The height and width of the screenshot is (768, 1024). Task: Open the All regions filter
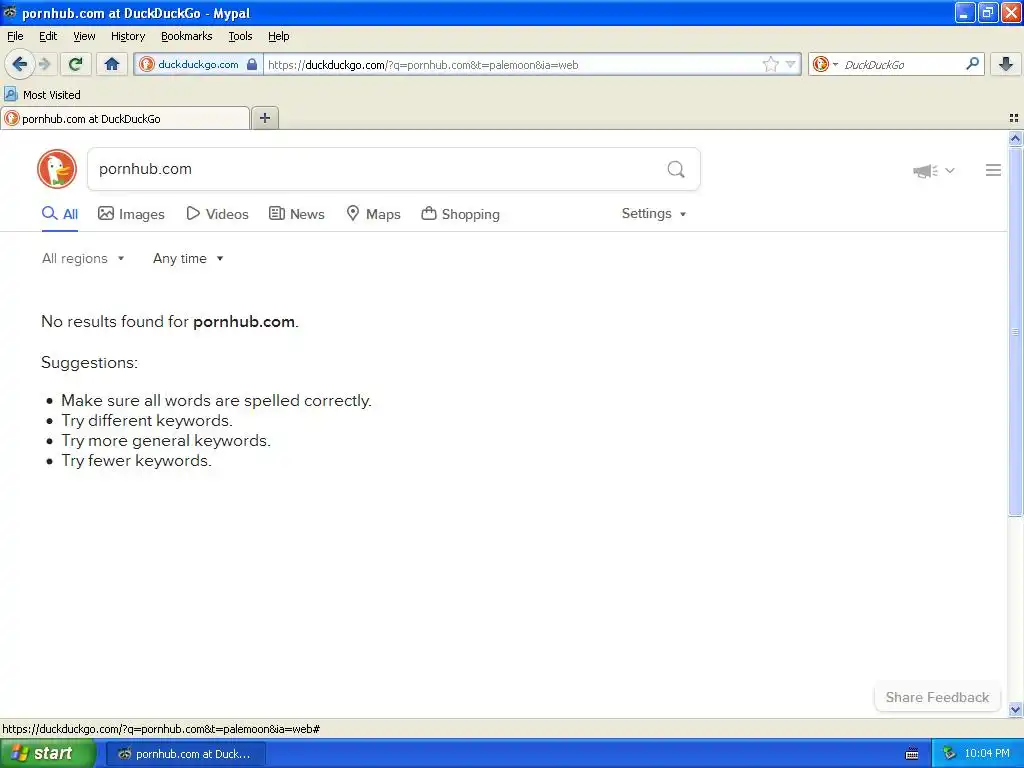pyautogui.click(x=83, y=259)
